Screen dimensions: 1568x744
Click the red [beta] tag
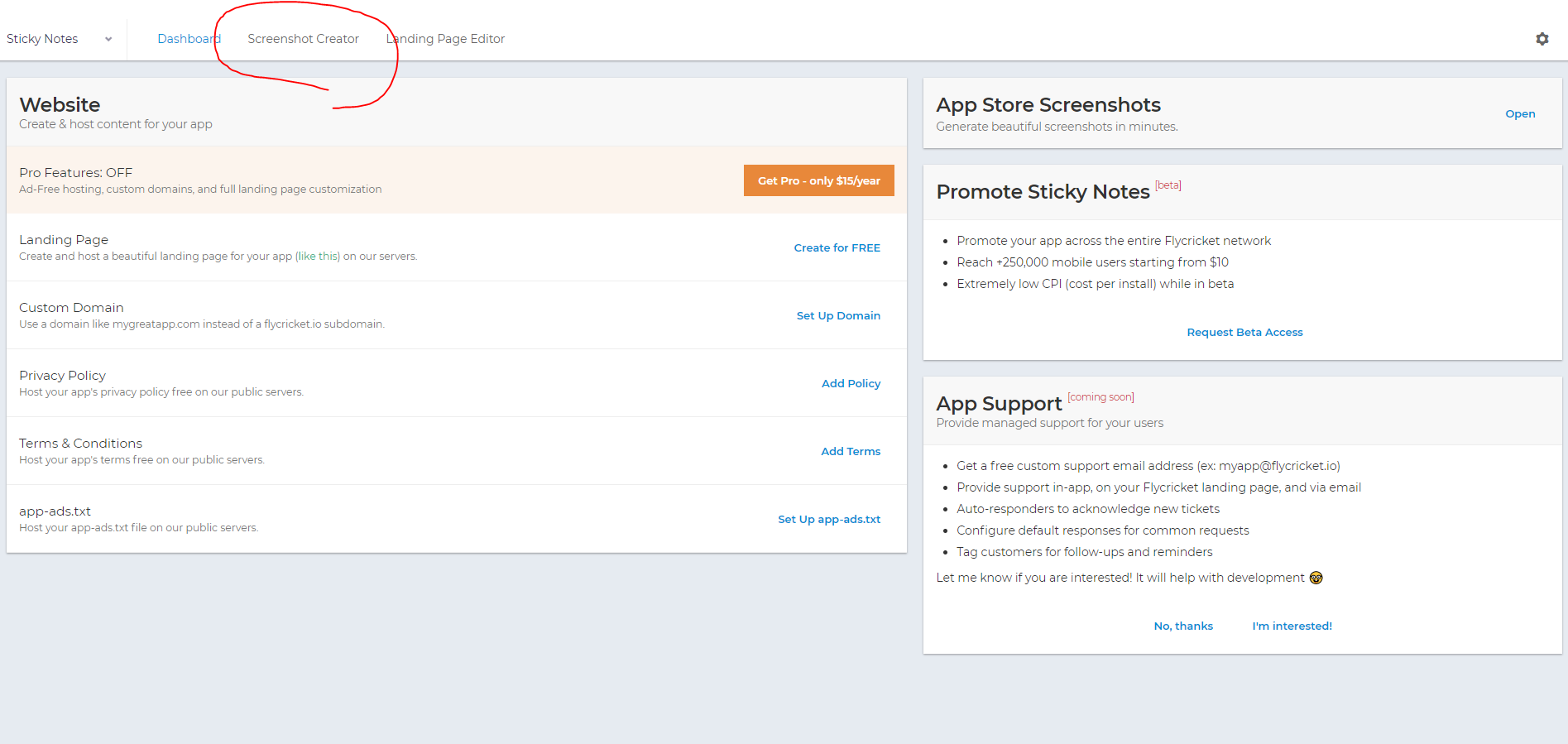coord(1168,185)
